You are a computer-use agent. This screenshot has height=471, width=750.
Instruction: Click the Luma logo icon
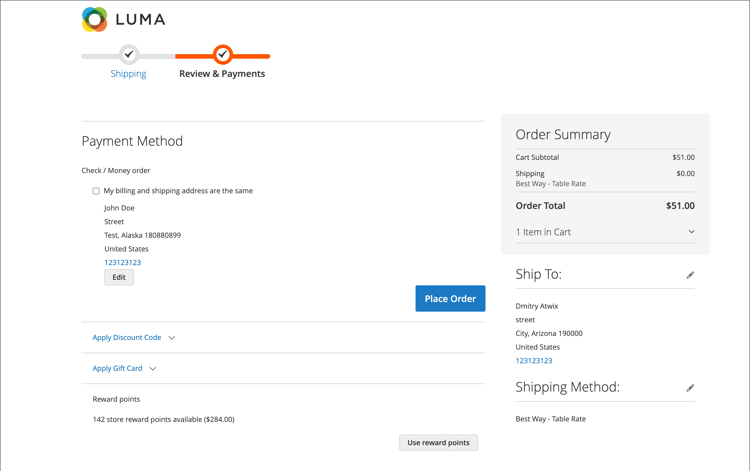pos(95,19)
